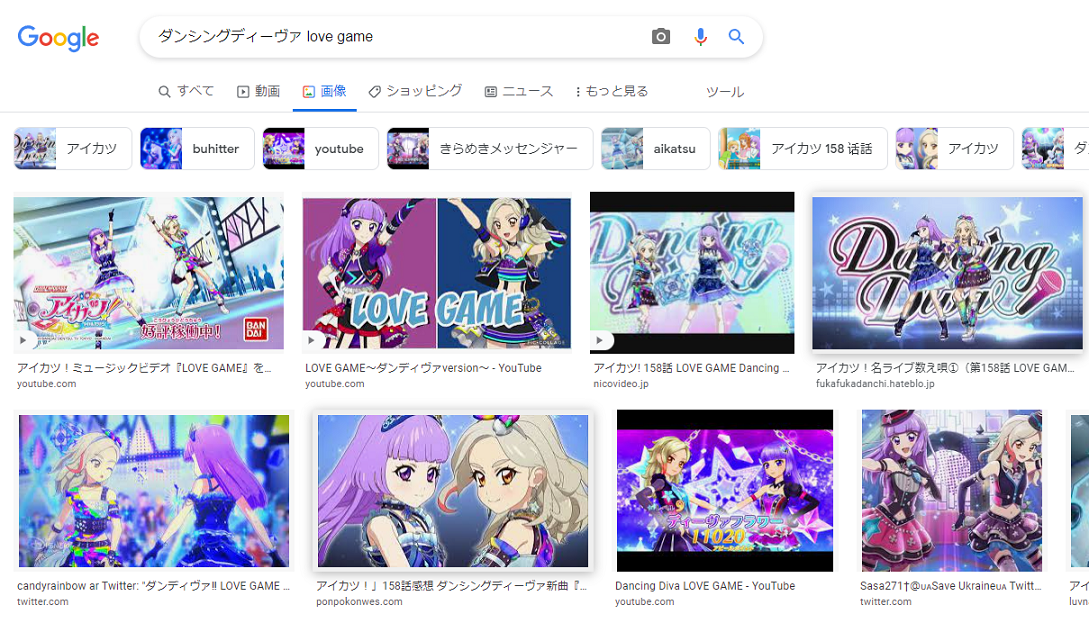Switch to the すべて search tab
The width and height of the screenshot is (1089, 623).
click(x=186, y=91)
